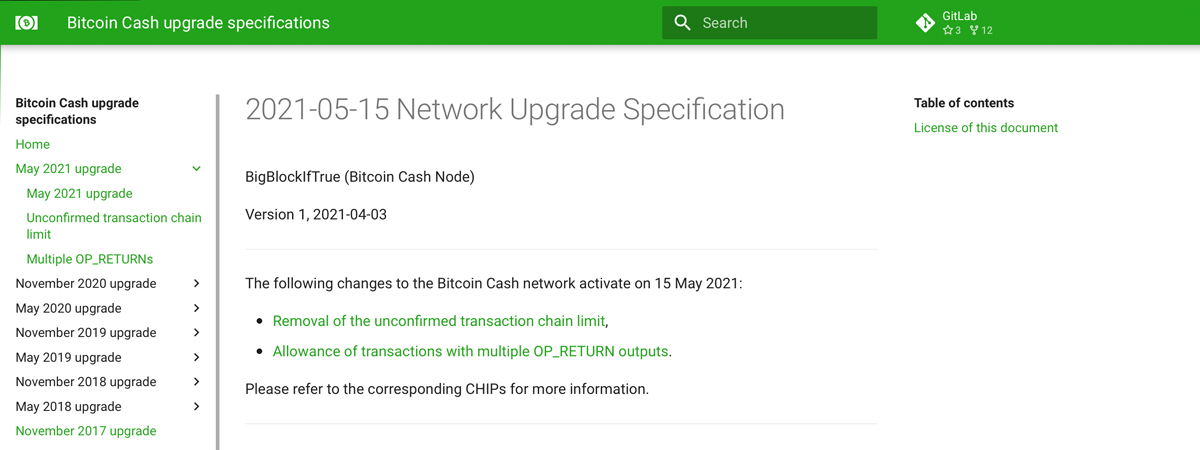
Task: Open the GitLab repository icon
Action: (925, 23)
